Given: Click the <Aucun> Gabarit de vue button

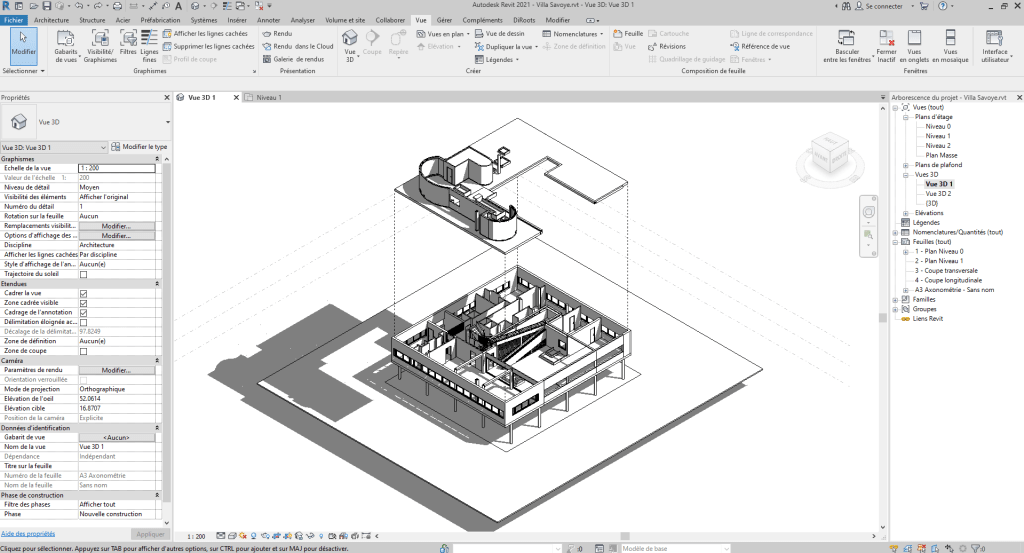Looking at the screenshot, I should point(116,437).
